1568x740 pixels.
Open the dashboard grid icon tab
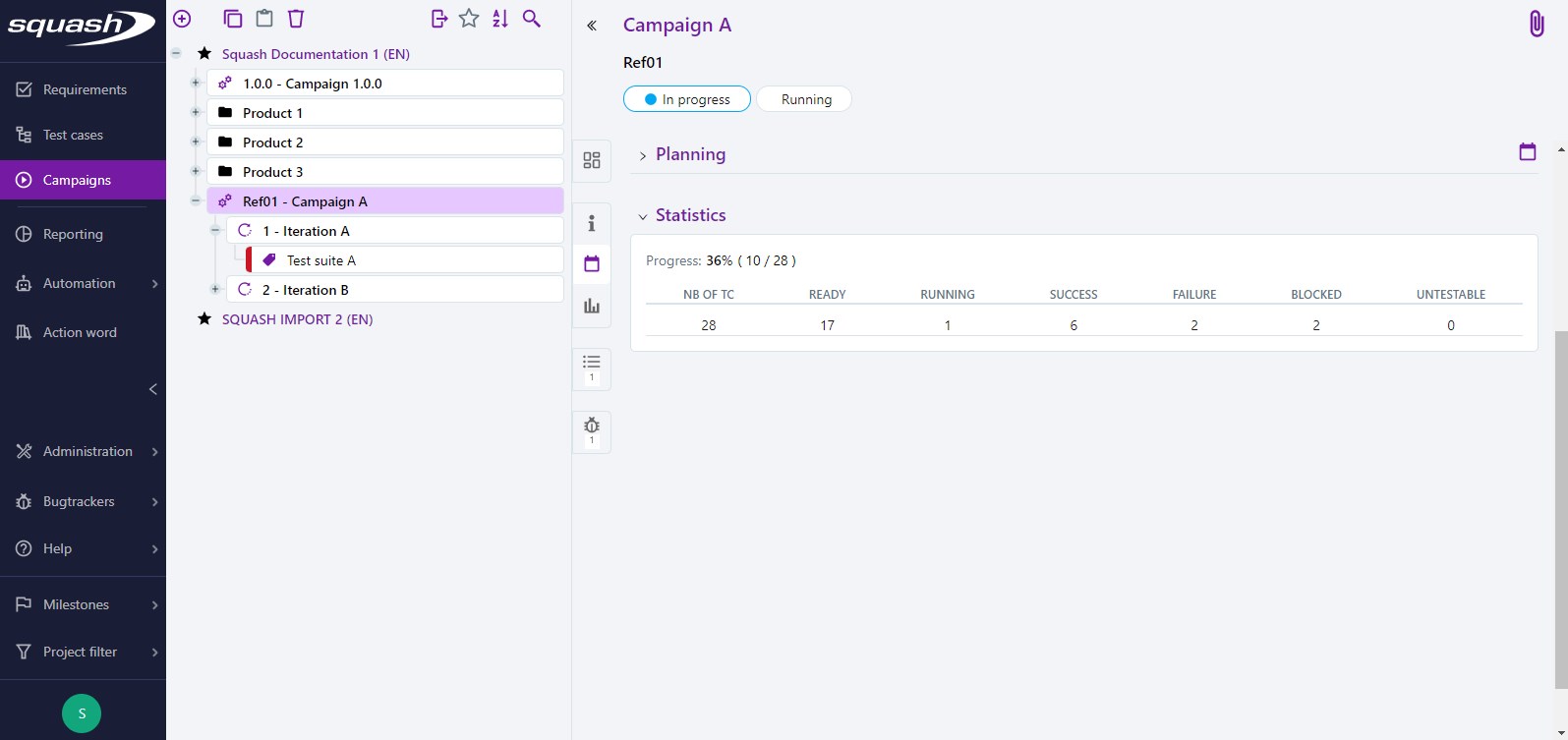[x=592, y=160]
